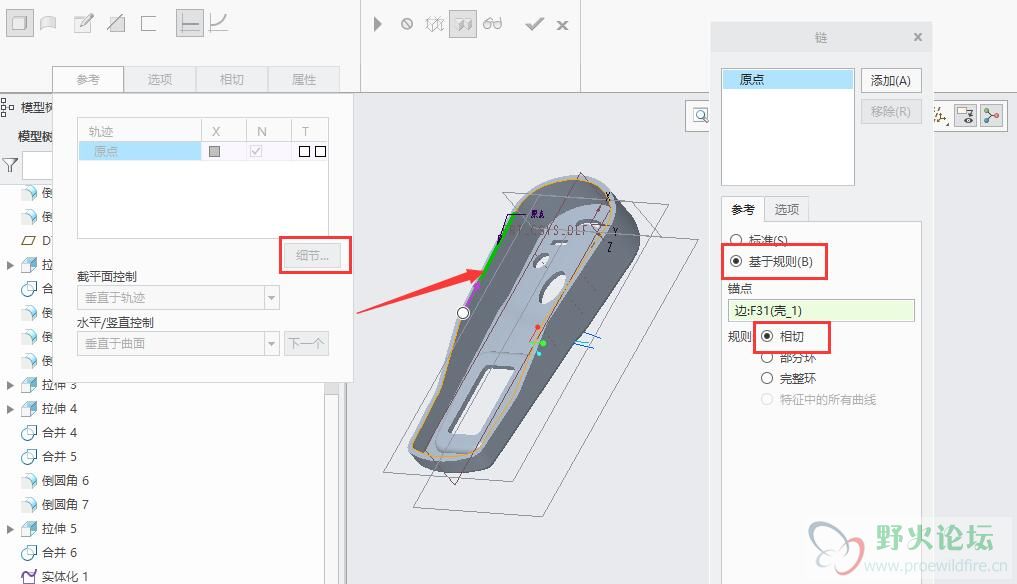The image size is (1017, 584).
Task: Click the 倒圆角 7 round feature icon
Action: [x=29, y=505]
